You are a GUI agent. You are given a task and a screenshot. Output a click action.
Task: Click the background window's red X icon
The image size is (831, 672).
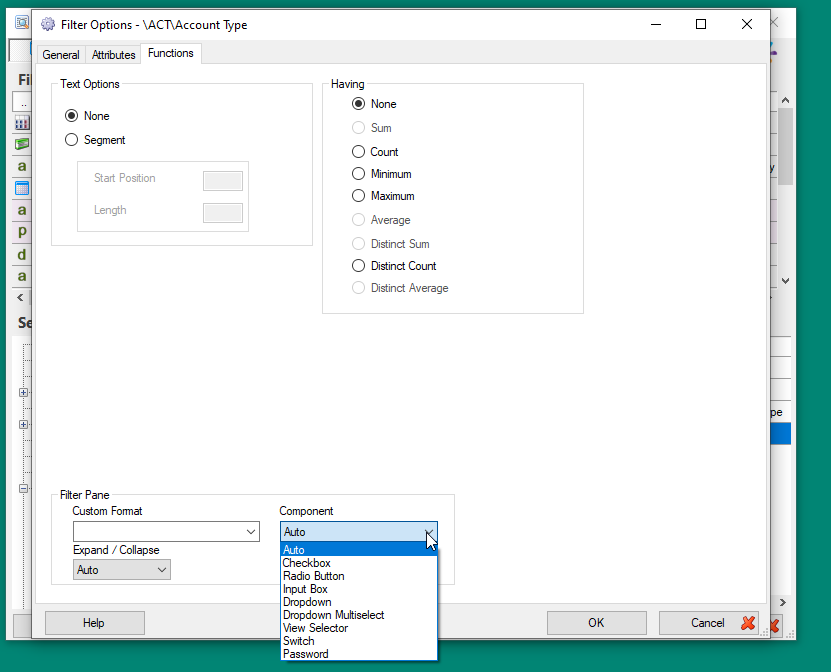pos(775,626)
